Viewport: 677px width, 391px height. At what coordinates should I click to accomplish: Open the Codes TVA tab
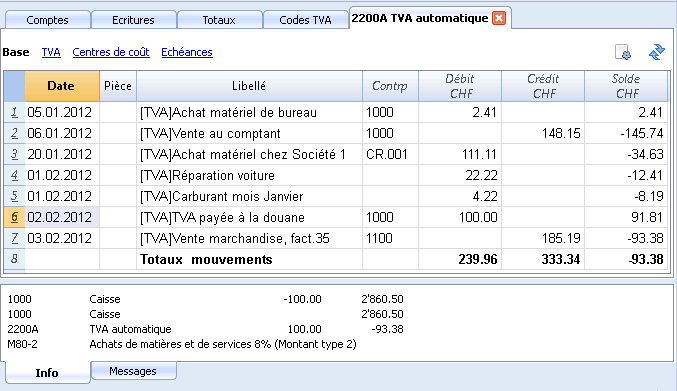(305, 20)
